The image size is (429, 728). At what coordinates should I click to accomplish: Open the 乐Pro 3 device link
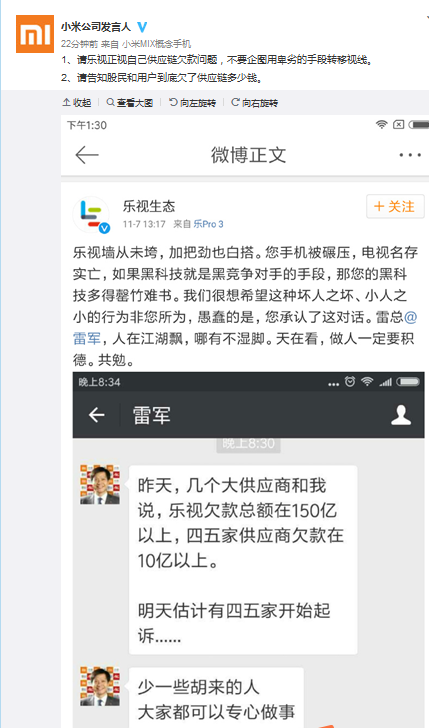208,224
